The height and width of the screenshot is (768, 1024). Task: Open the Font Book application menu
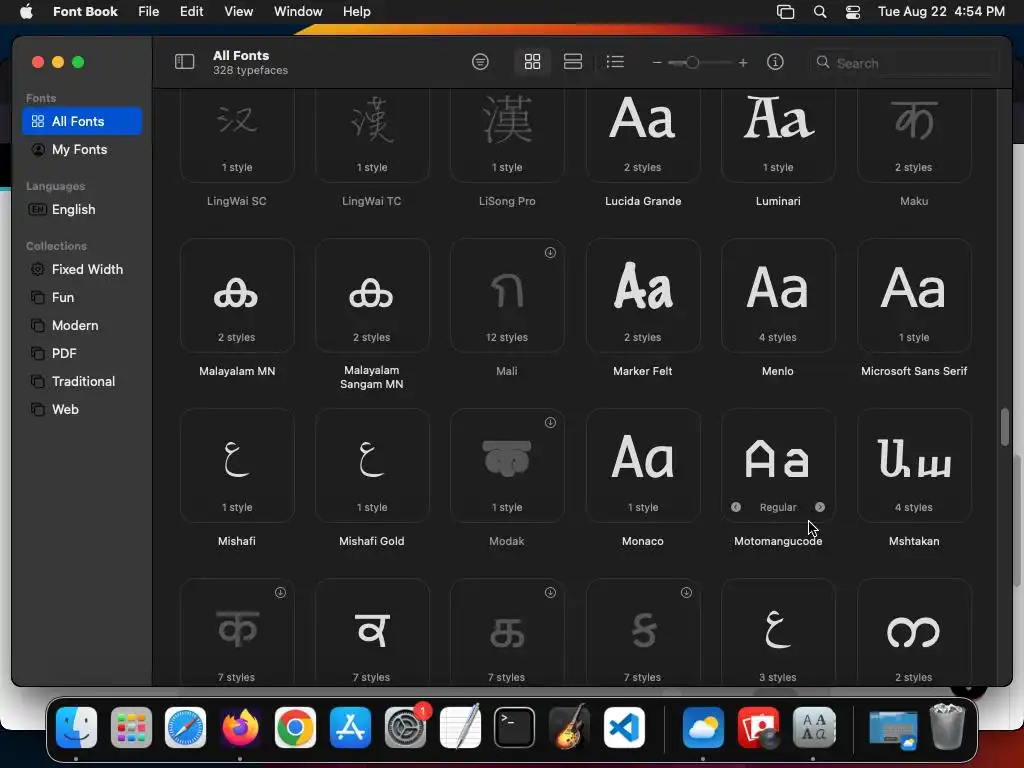(x=85, y=12)
